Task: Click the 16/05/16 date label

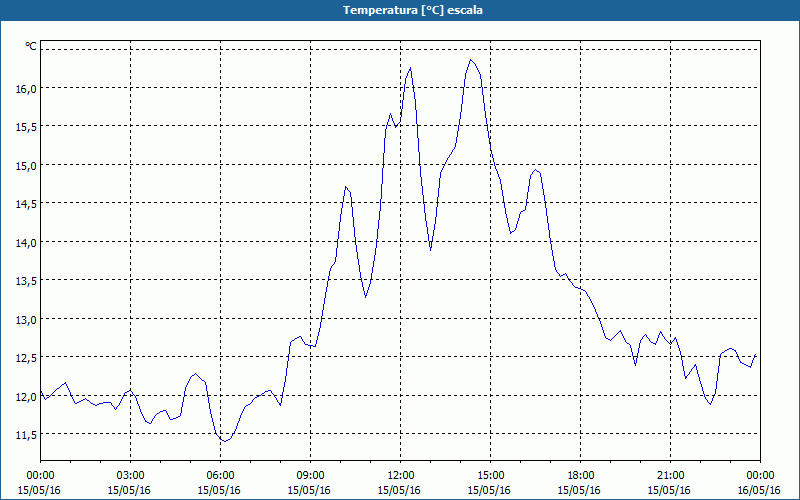Action: [759, 490]
